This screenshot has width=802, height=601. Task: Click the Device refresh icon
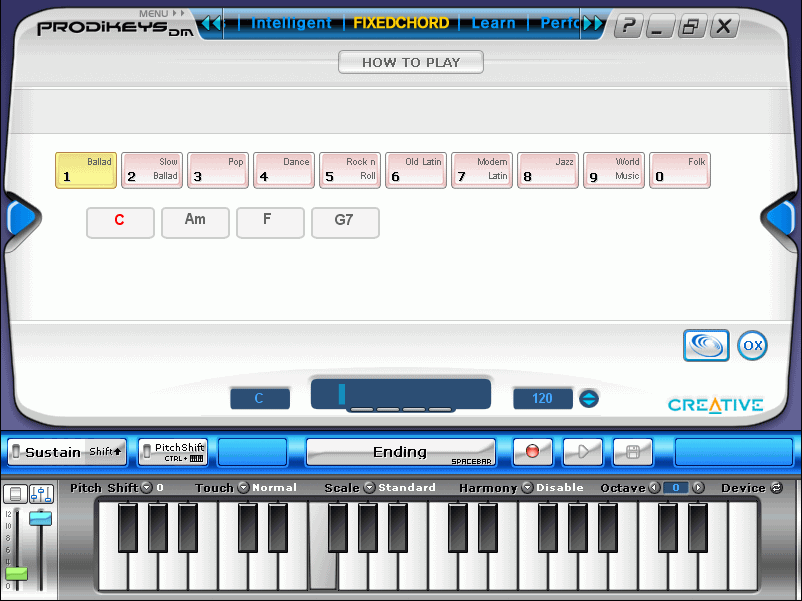pyautogui.click(x=776, y=487)
